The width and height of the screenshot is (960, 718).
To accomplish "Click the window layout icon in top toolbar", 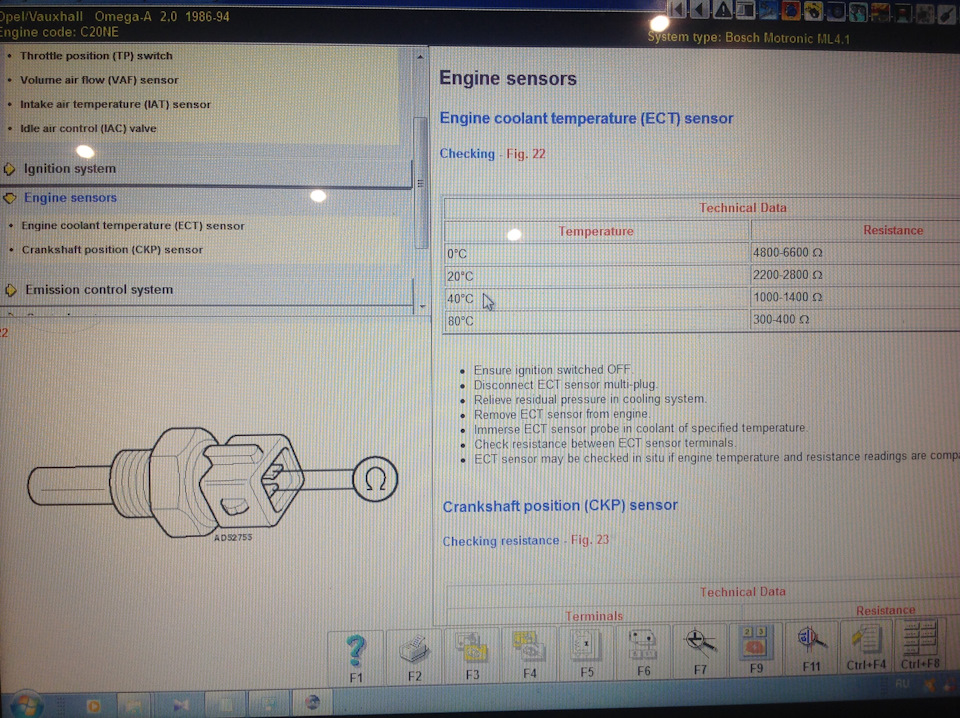I will tap(745, 9).
